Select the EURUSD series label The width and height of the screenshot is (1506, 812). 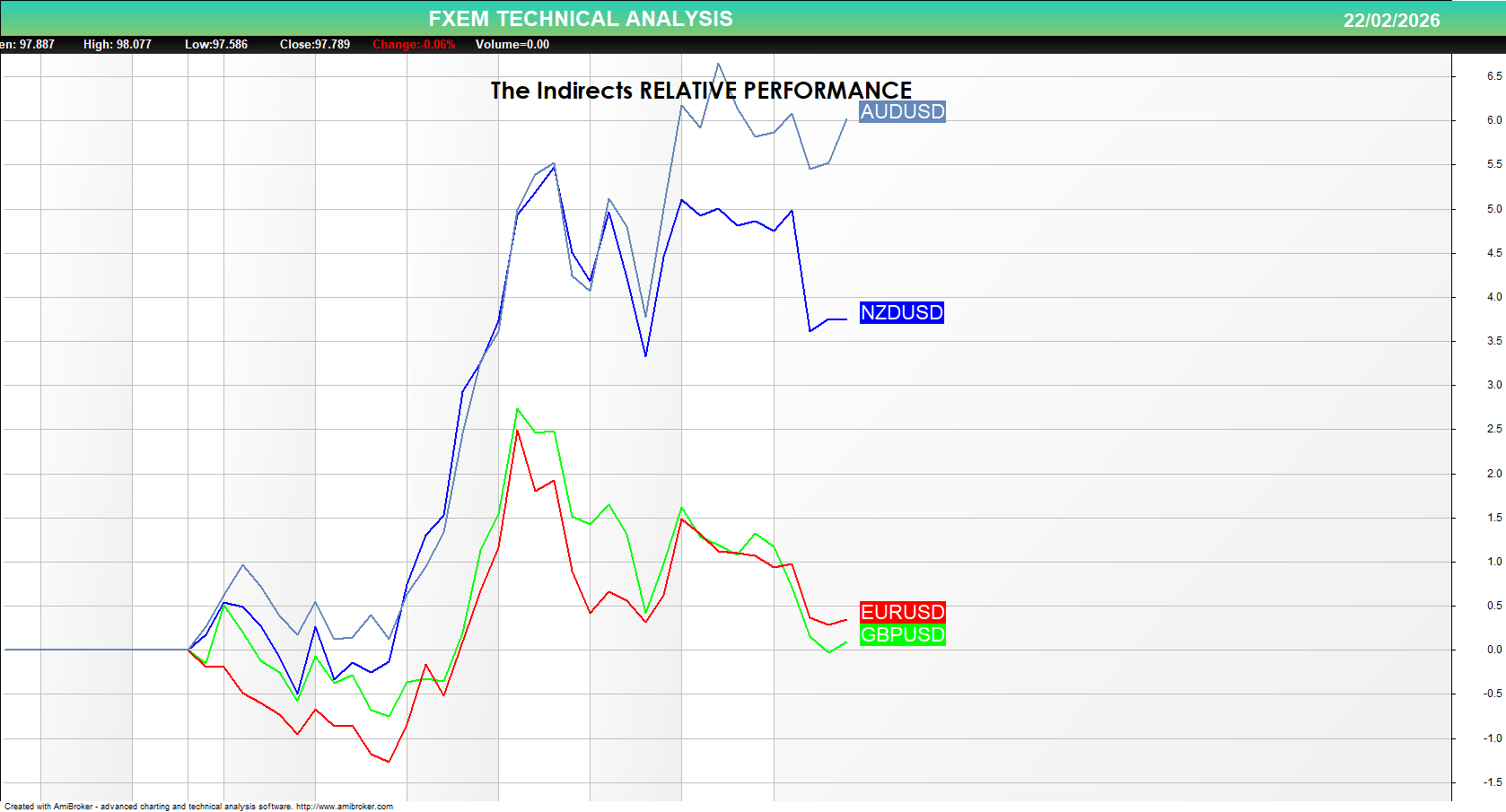(901, 612)
